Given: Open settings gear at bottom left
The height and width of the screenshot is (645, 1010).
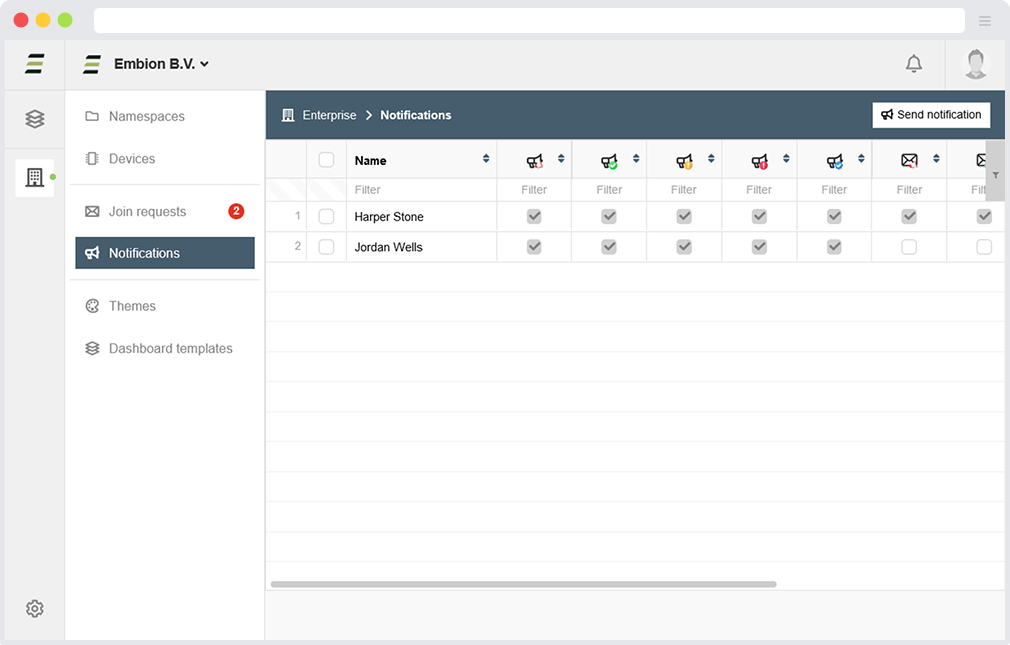Looking at the screenshot, I should pos(35,608).
